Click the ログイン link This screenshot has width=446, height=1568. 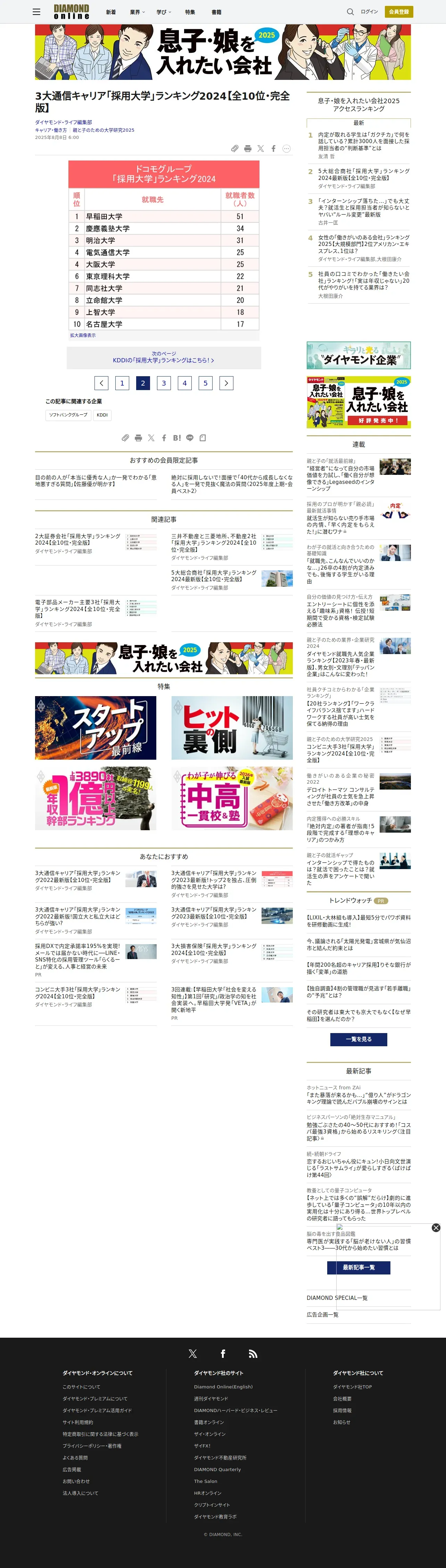tap(369, 11)
